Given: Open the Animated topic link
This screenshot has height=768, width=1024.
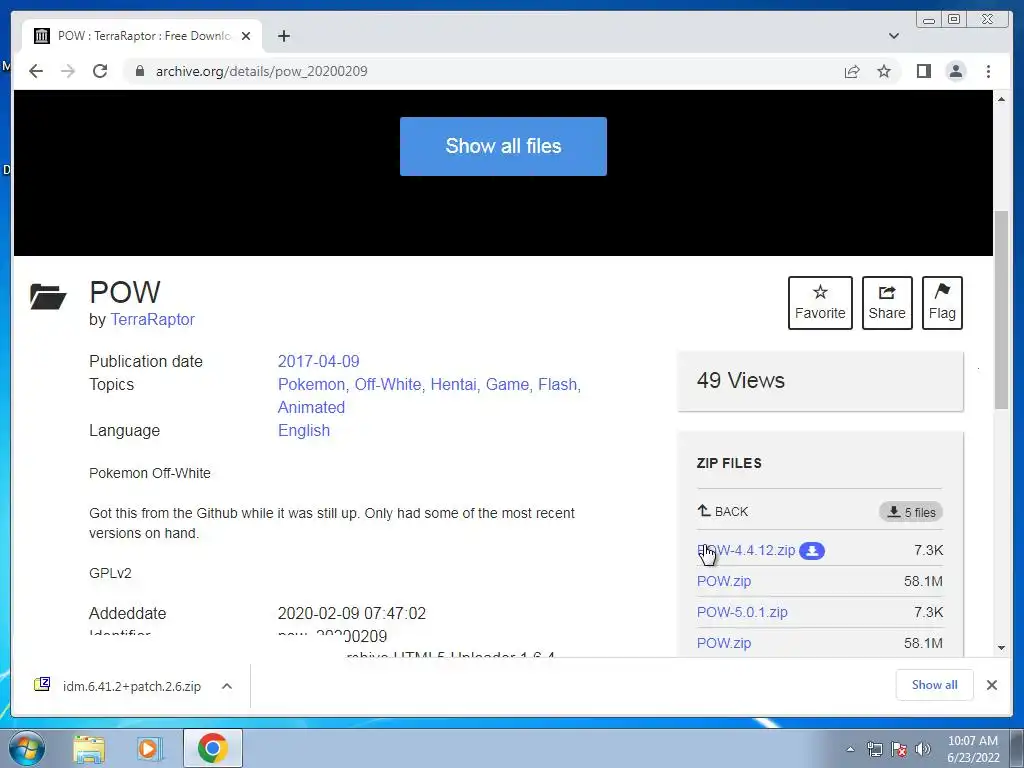Looking at the screenshot, I should pos(312,407).
